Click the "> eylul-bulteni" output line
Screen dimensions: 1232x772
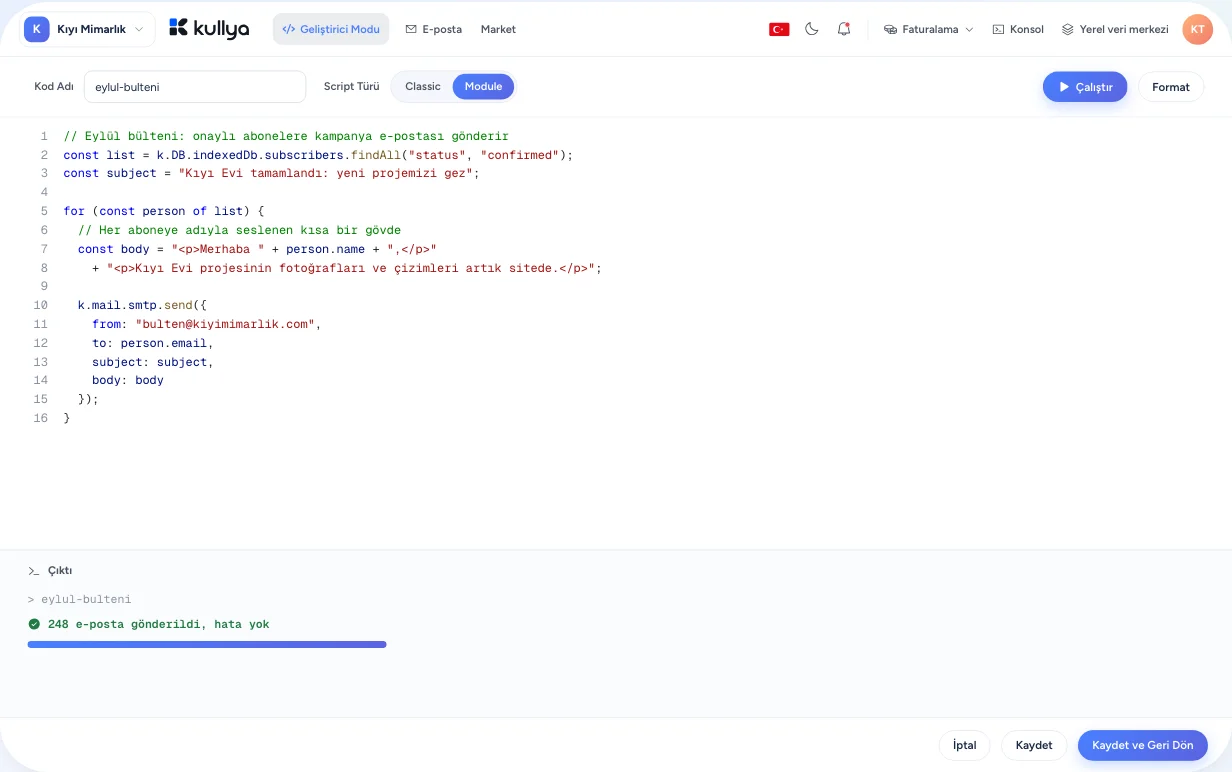79,600
